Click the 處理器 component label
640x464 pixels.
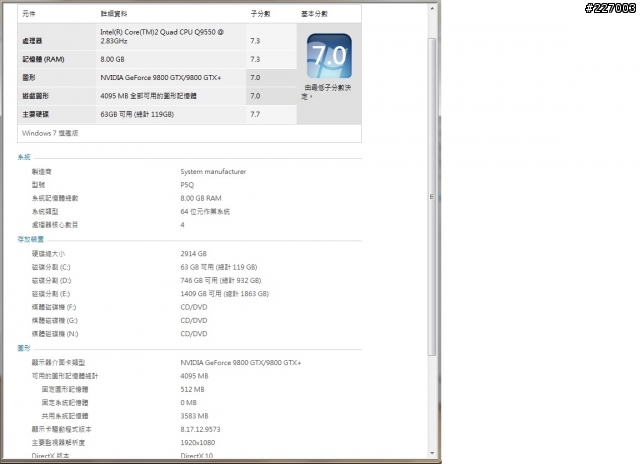32,41
